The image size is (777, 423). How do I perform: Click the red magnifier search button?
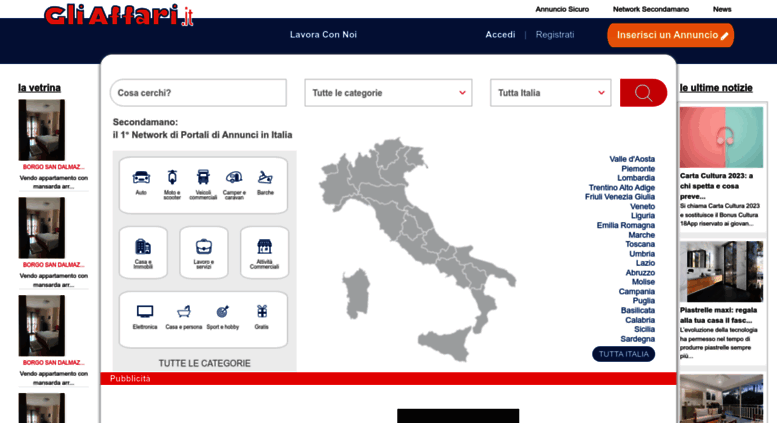(x=643, y=93)
